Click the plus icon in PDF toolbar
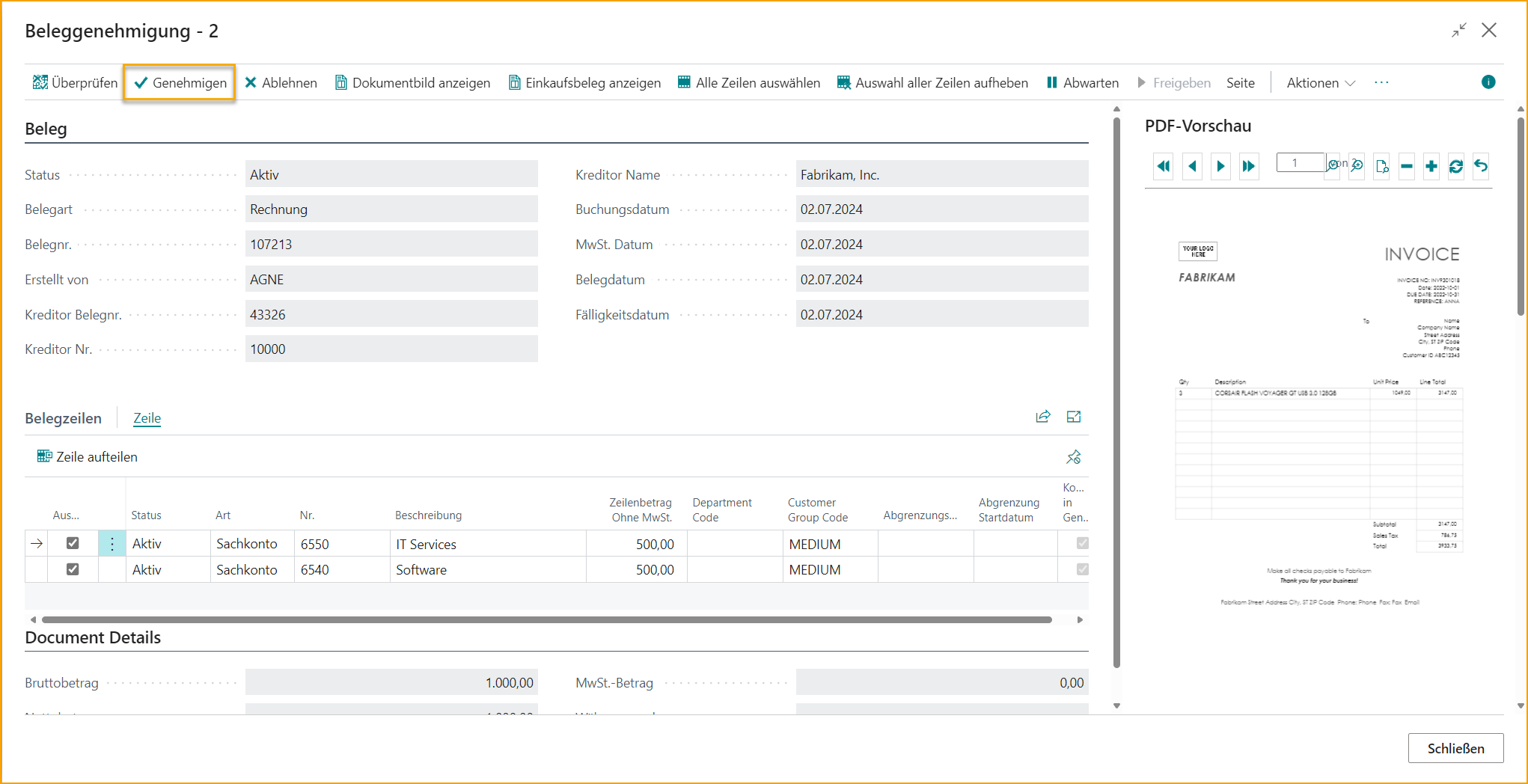This screenshot has height=784, width=1528. pos(1431,166)
